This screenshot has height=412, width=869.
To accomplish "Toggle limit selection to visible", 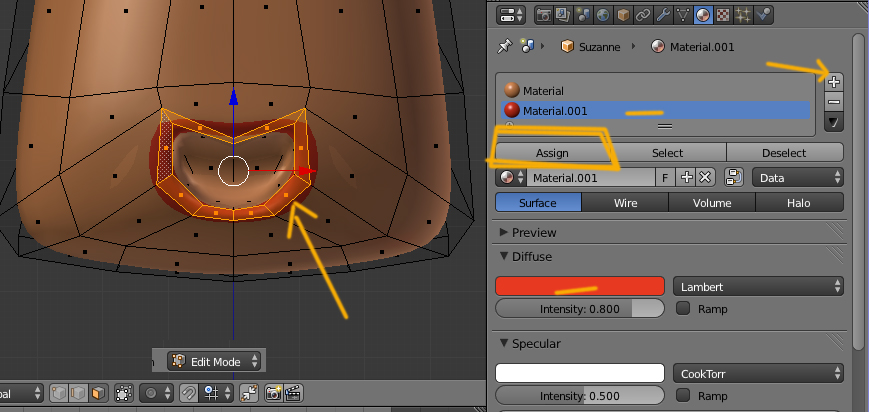I will [x=124, y=394].
